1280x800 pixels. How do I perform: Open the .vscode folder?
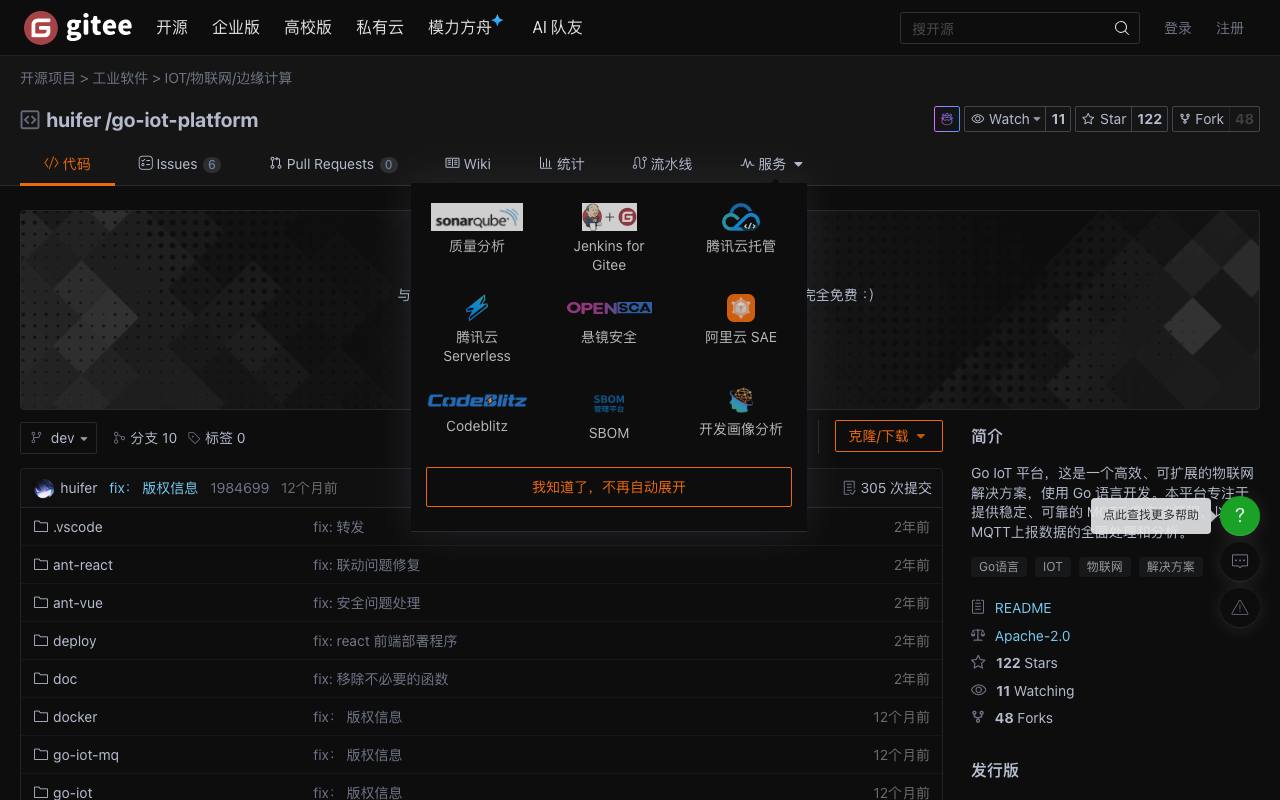click(x=78, y=527)
